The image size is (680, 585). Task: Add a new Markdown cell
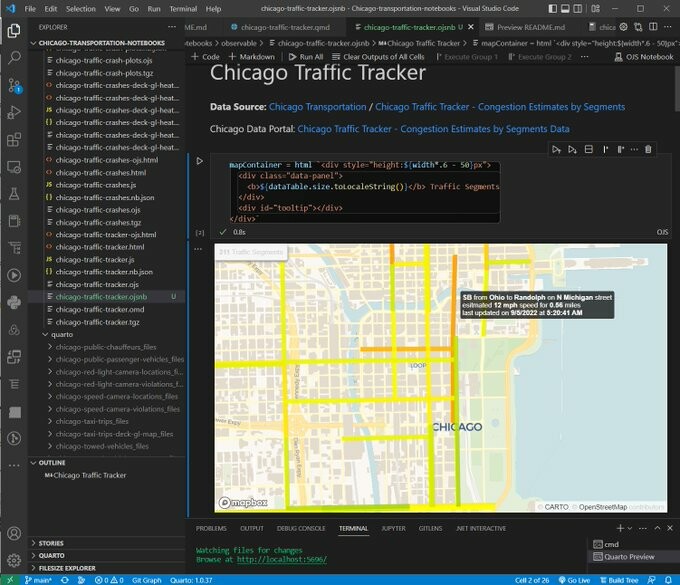[252, 57]
